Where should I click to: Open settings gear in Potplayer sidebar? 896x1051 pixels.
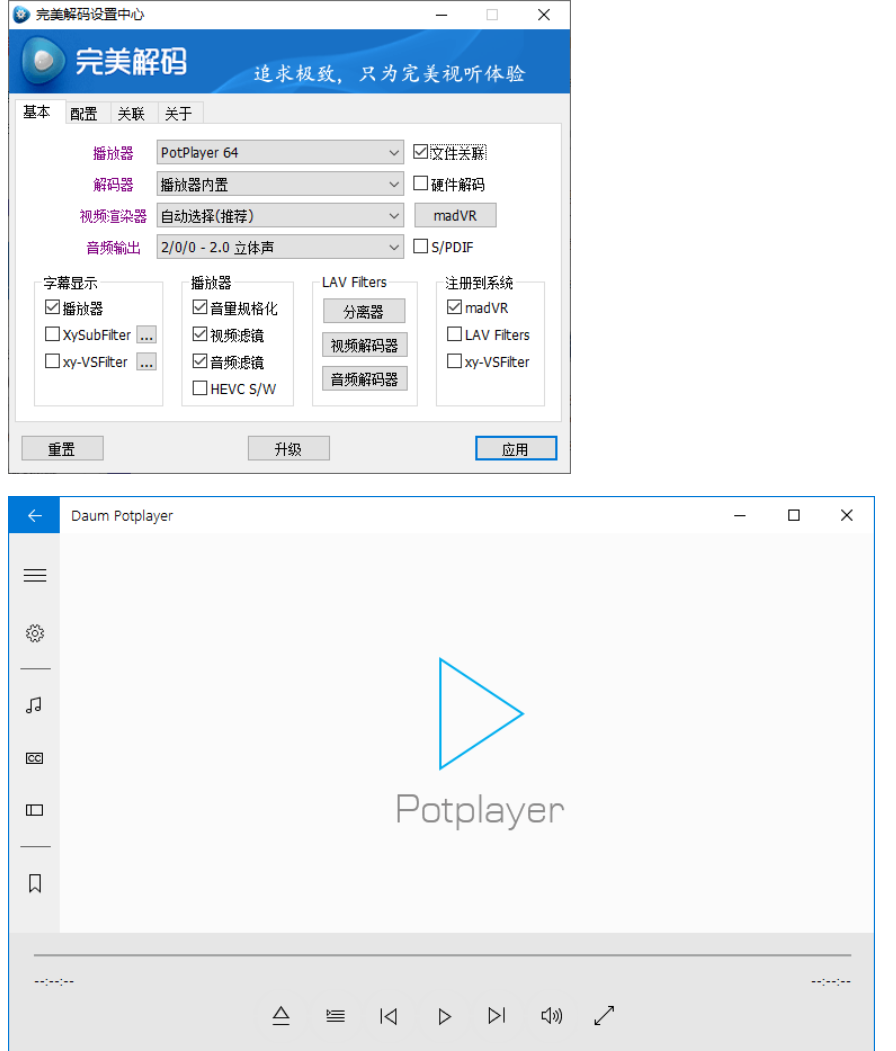pyautogui.click(x=35, y=633)
